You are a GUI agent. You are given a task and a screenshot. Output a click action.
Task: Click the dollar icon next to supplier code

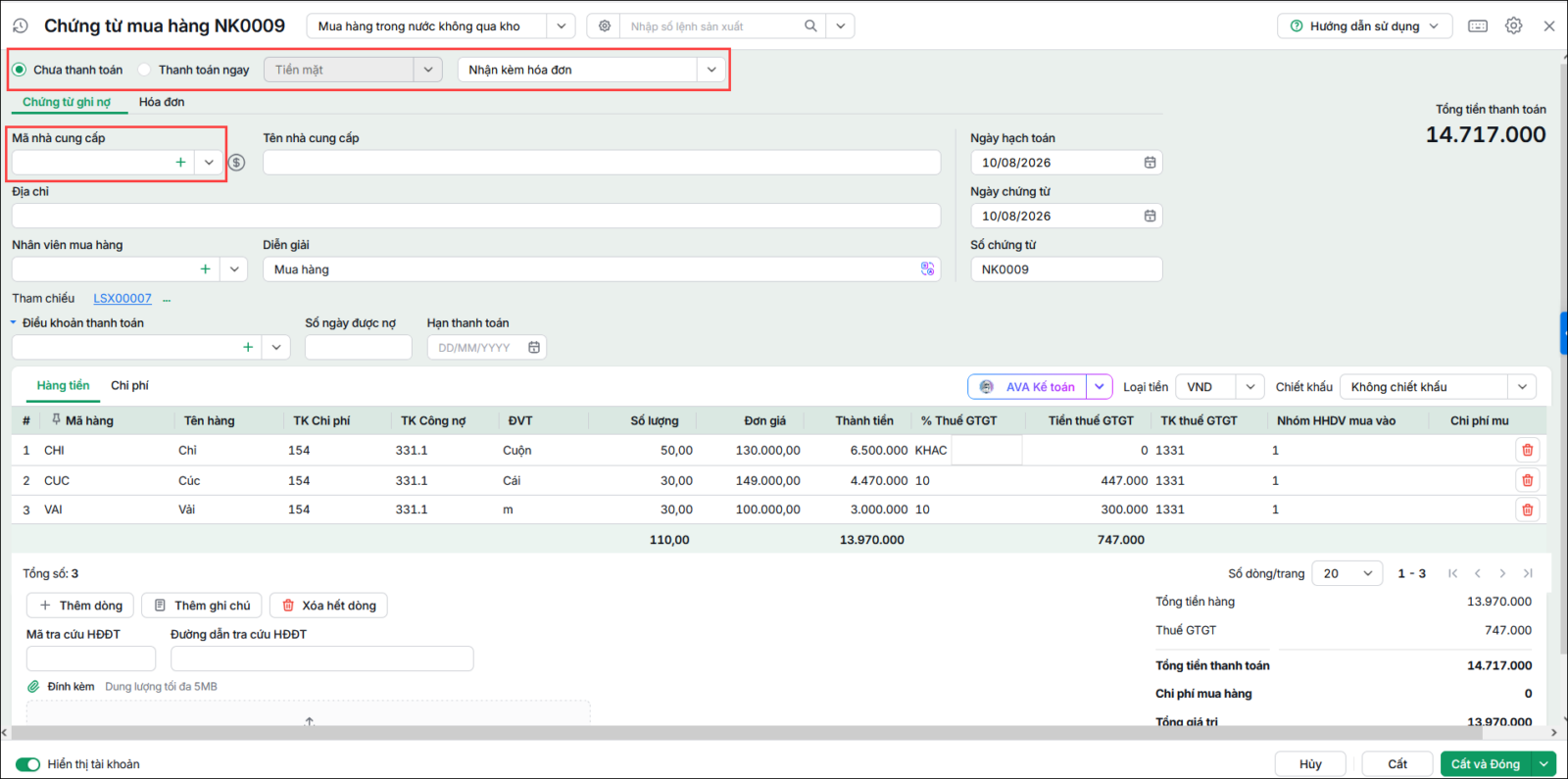236,163
